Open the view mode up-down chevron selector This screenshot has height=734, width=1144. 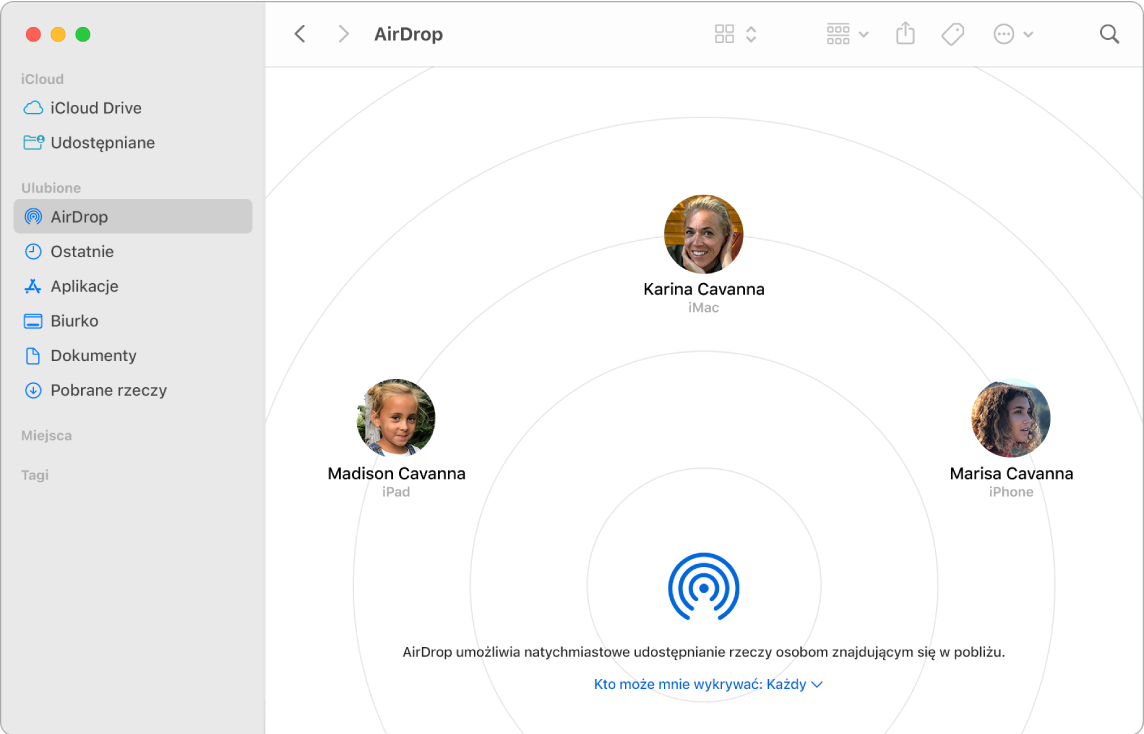click(751, 34)
